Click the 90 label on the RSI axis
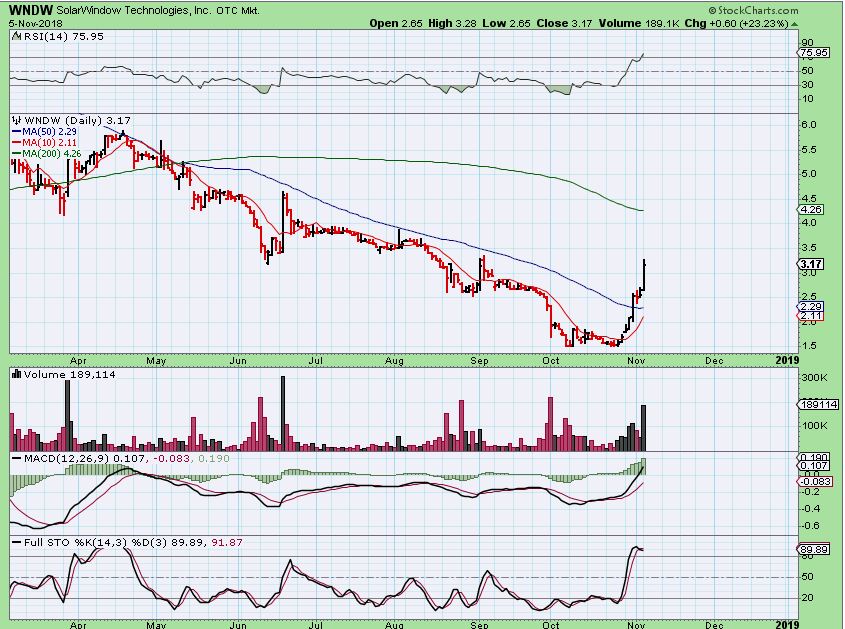The width and height of the screenshot is (845, 629). tap(807, 43)
